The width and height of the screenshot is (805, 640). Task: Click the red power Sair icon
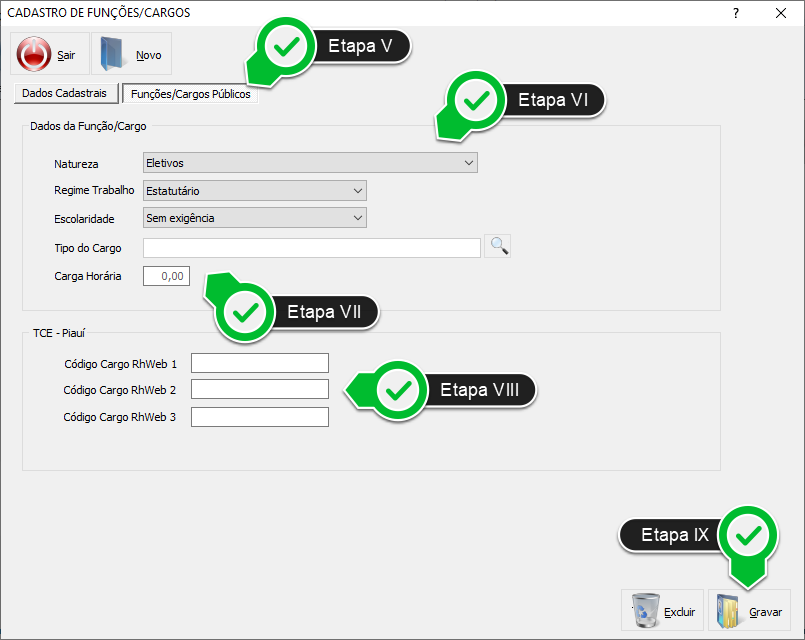34,54
